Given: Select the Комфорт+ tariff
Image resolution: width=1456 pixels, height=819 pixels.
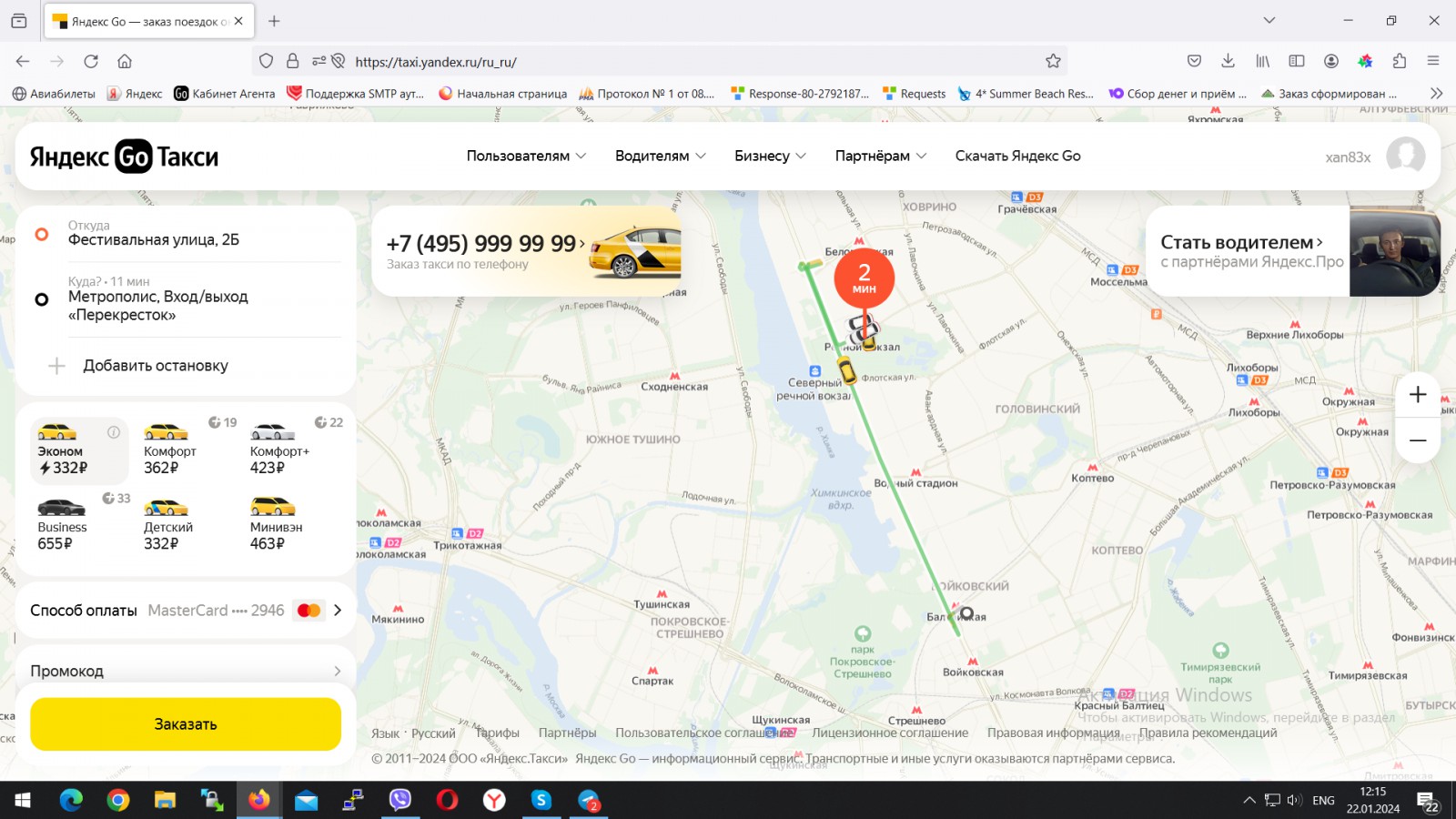Looking at the screenshot, I should pos(292,450).
